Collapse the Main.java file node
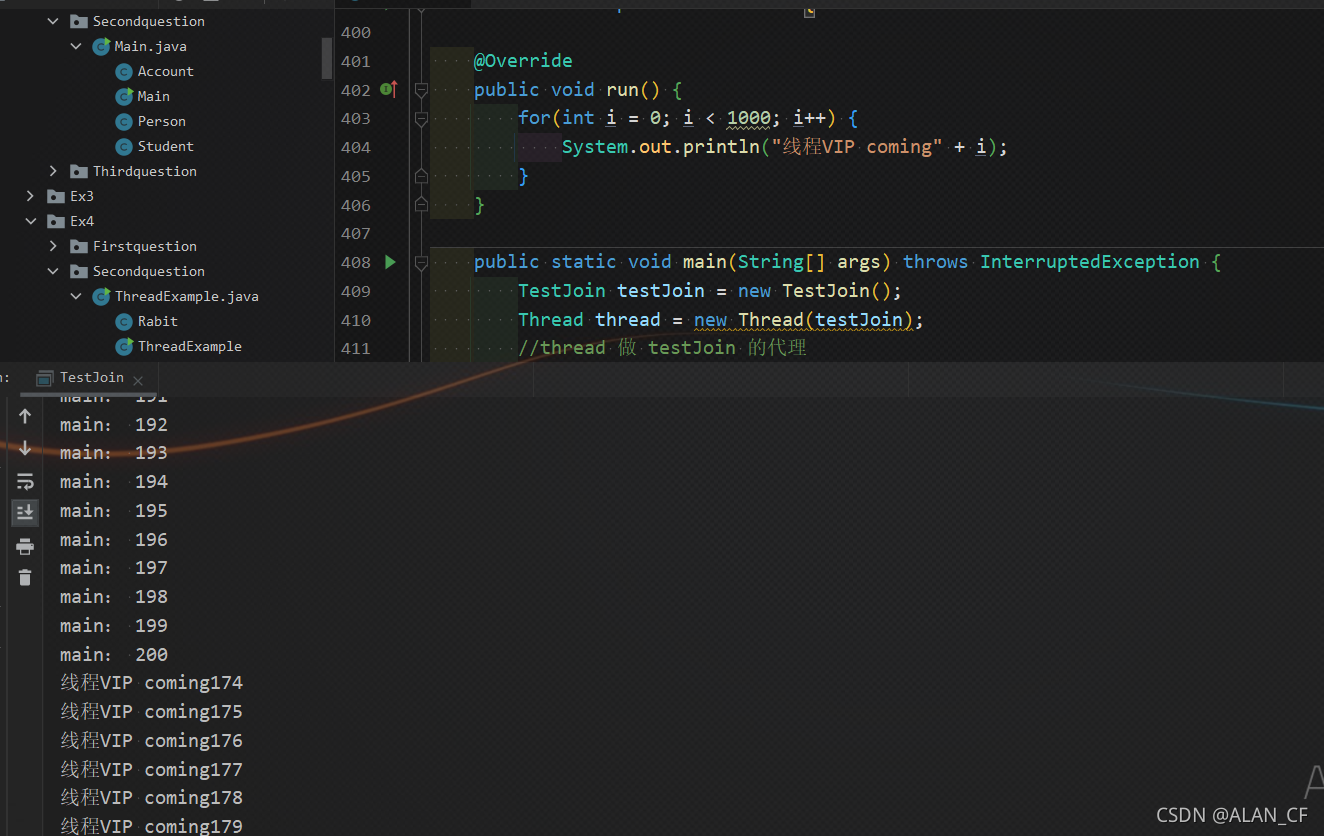 click(x=76, y=46)
